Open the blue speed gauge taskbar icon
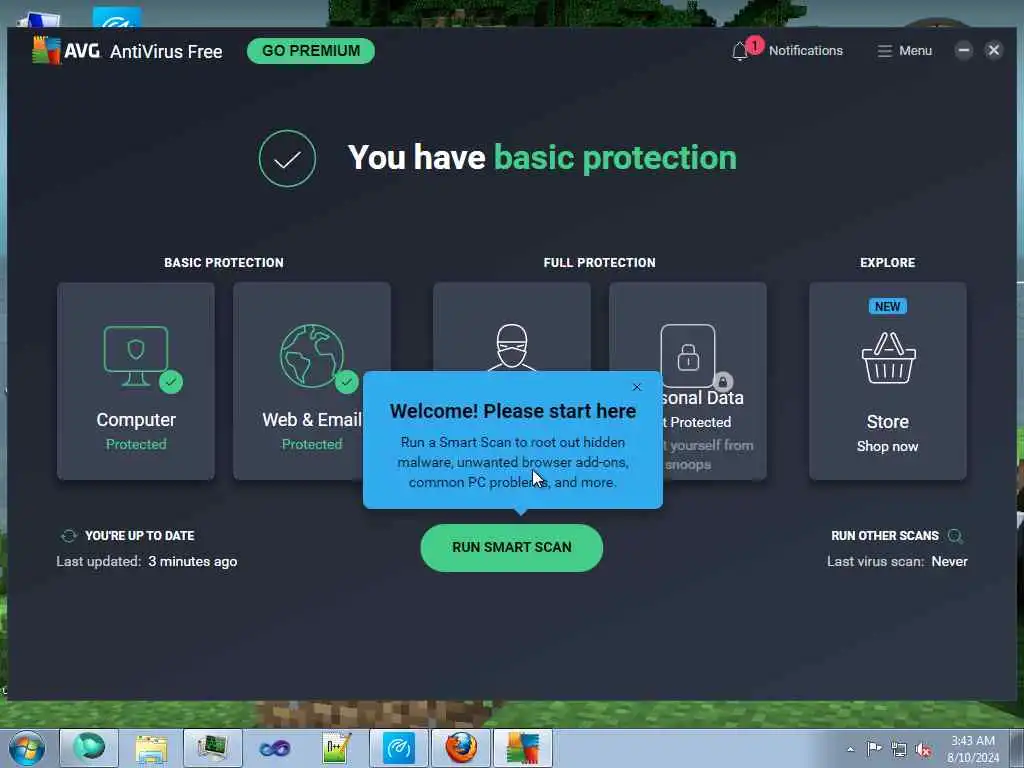This screenshot has height=768, width=1024. [399, 748]
